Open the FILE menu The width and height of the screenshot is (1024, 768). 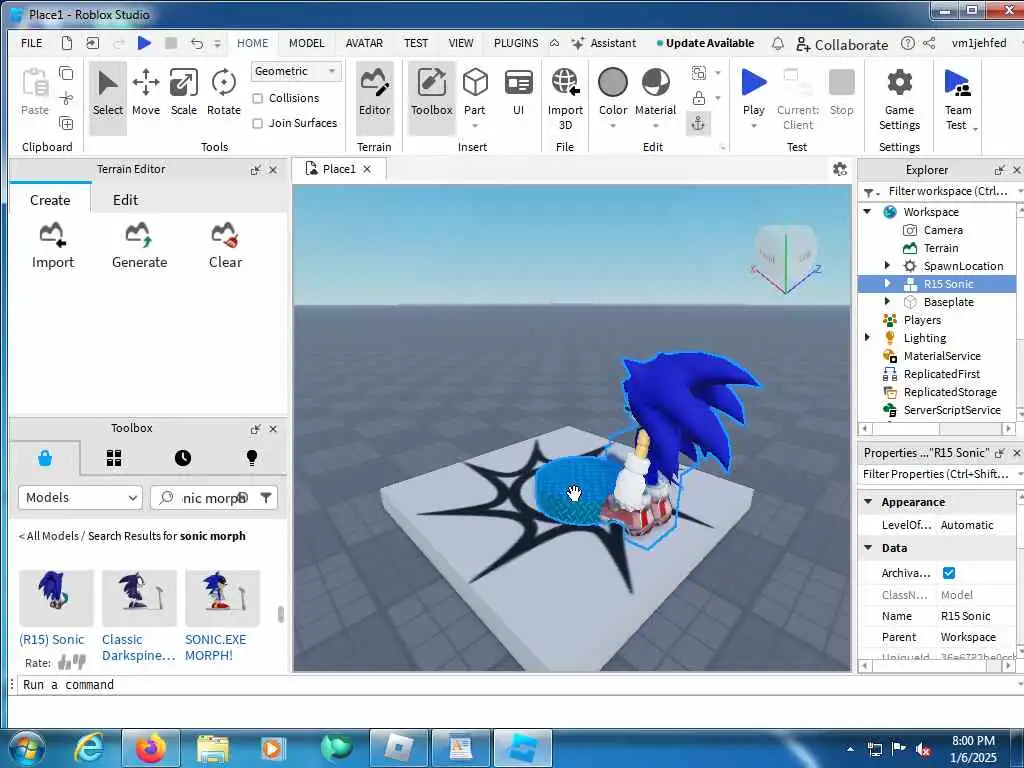coord(31,43)
